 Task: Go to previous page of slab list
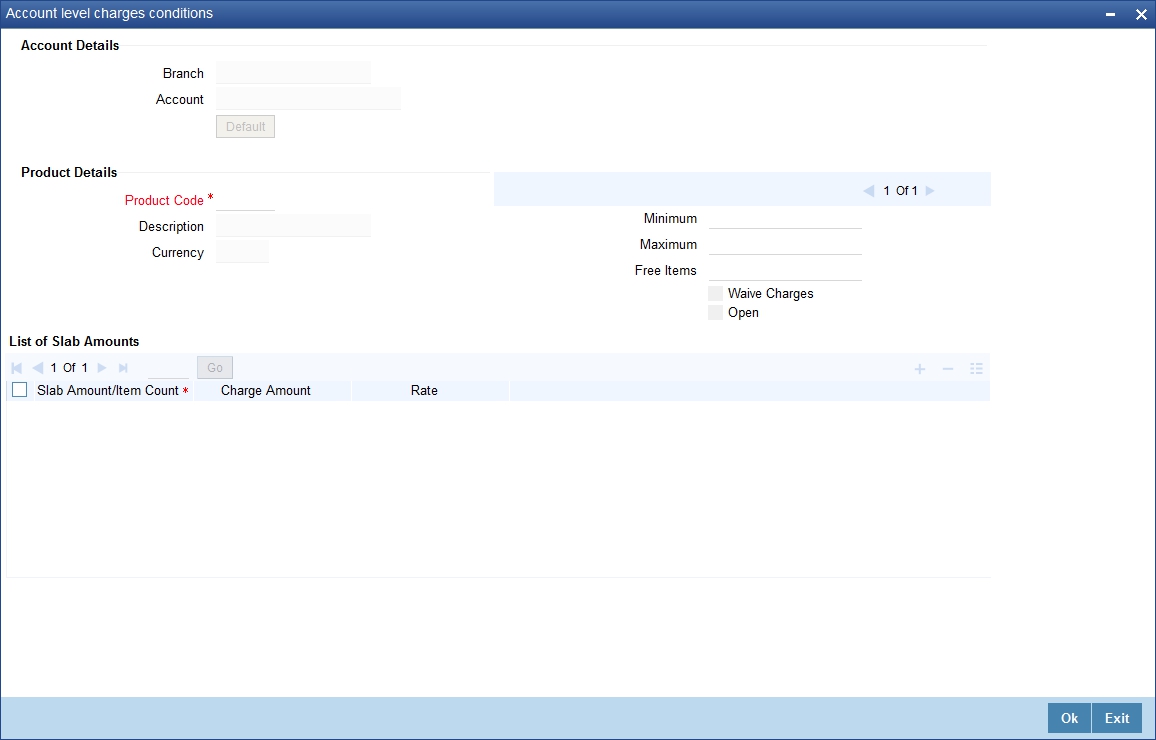tap(38, 368)
